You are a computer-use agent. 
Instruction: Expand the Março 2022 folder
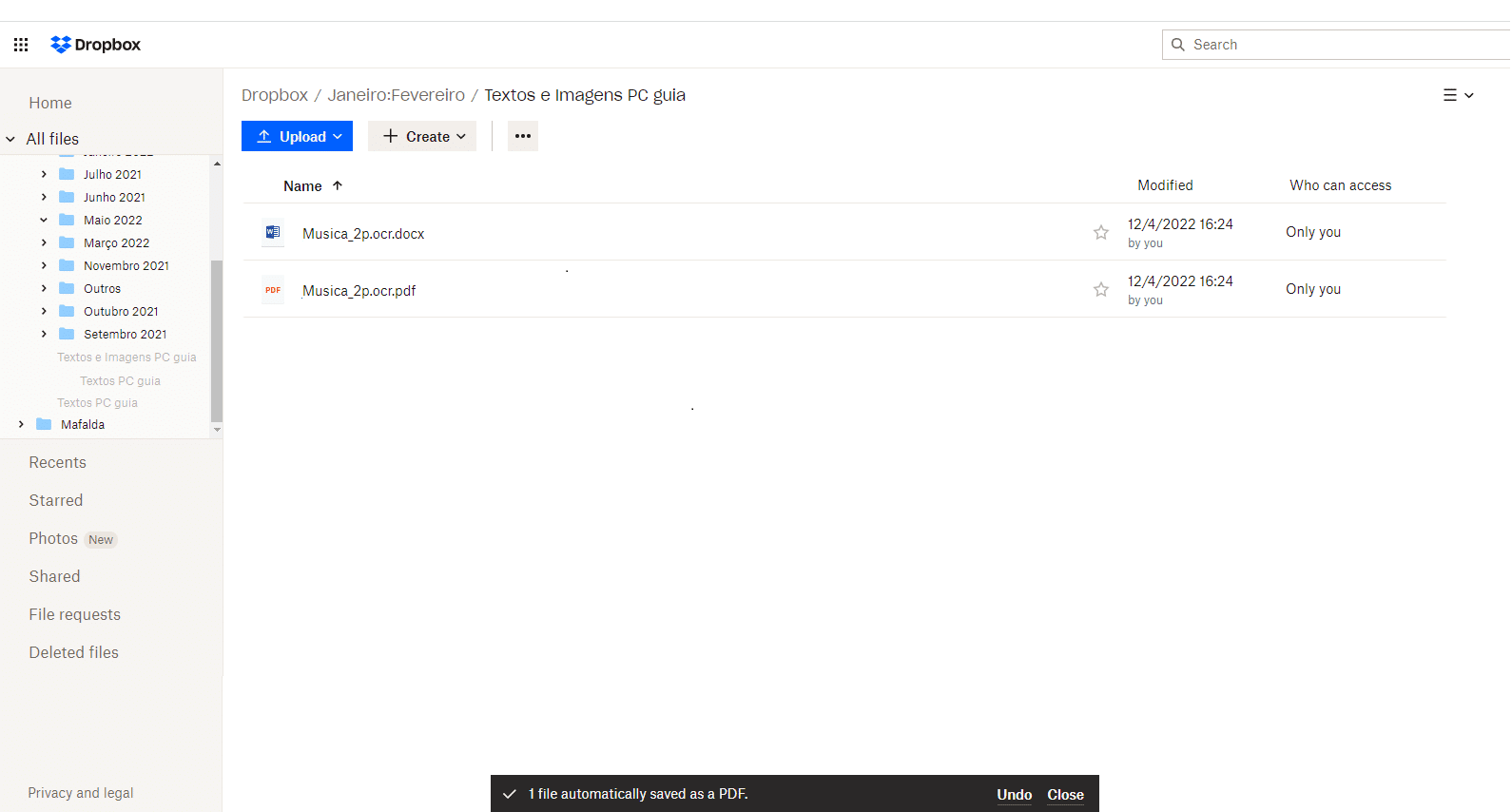(x=44, y=242)
